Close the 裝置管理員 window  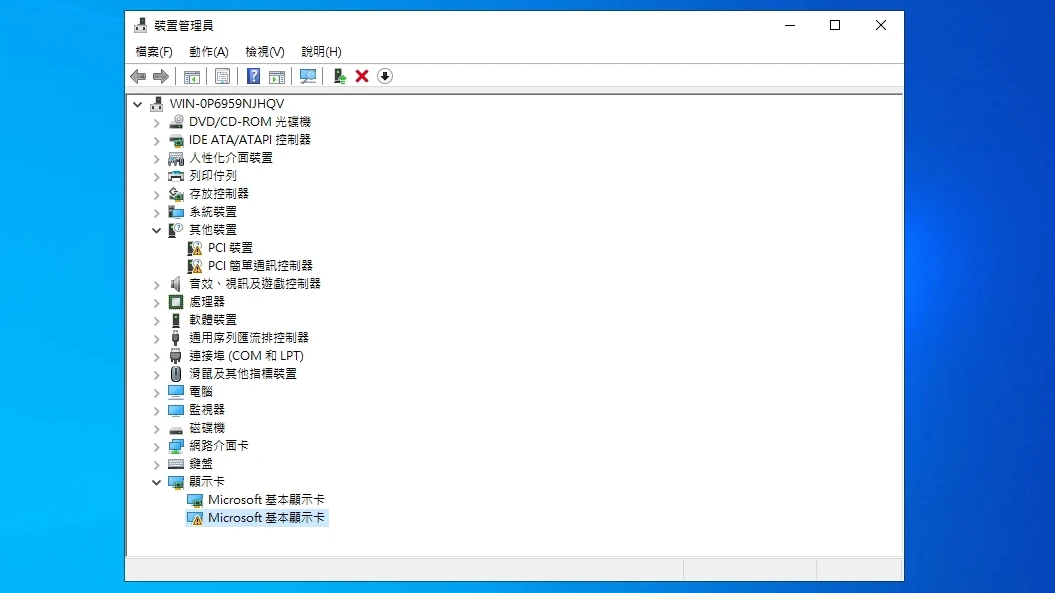(881, 26)
